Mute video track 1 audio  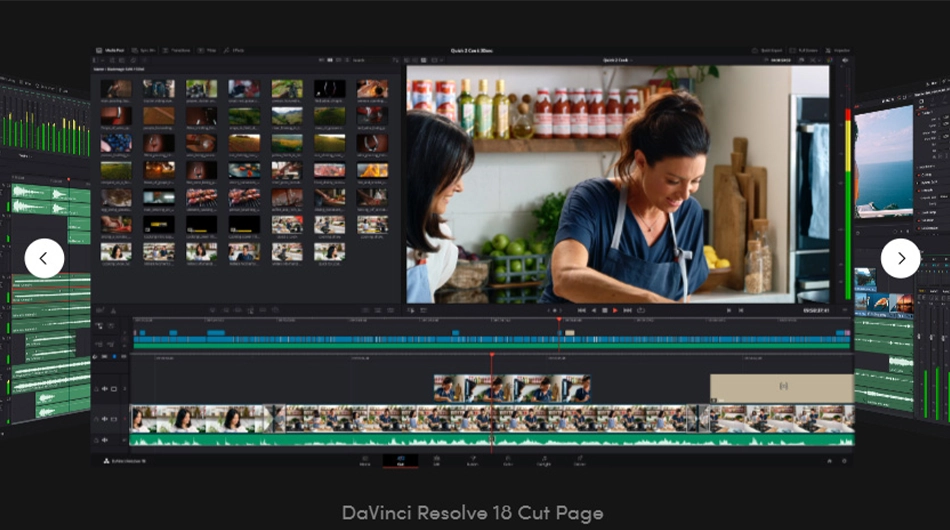[x=105, y=419]
